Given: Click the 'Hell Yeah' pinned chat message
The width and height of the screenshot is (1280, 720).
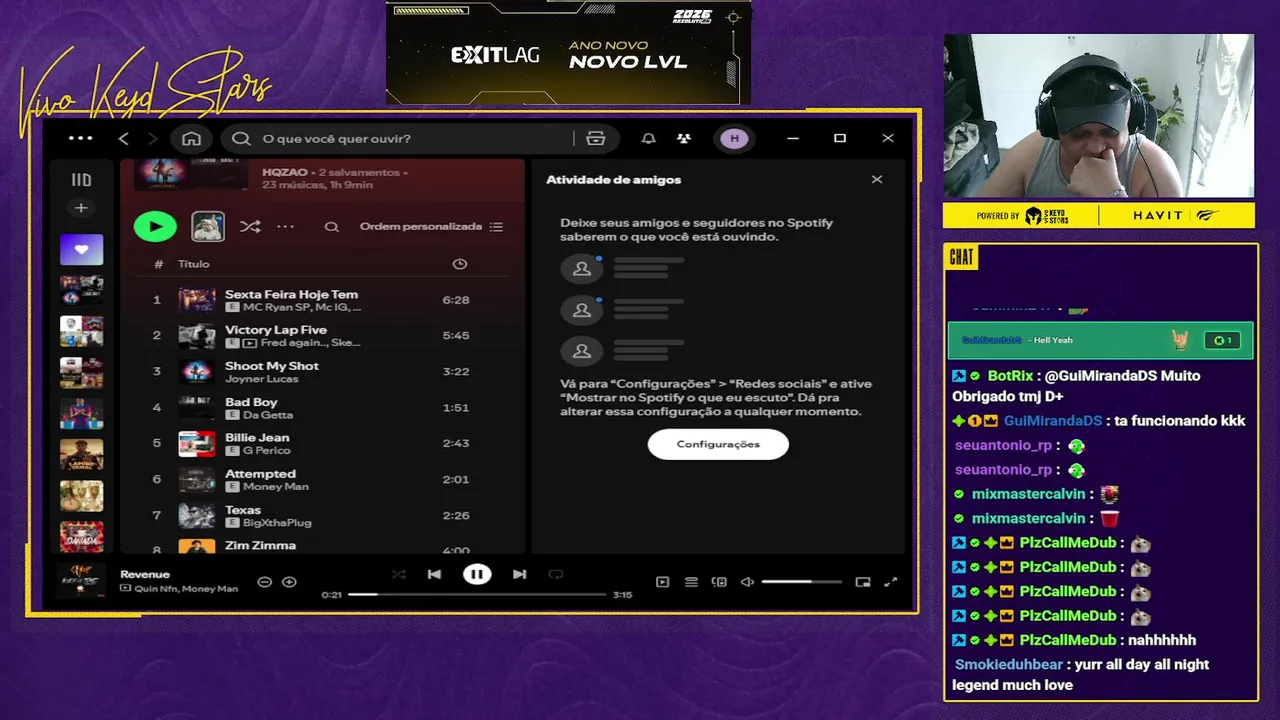Looking at the screenshot, I should (x=1100, y=340).
